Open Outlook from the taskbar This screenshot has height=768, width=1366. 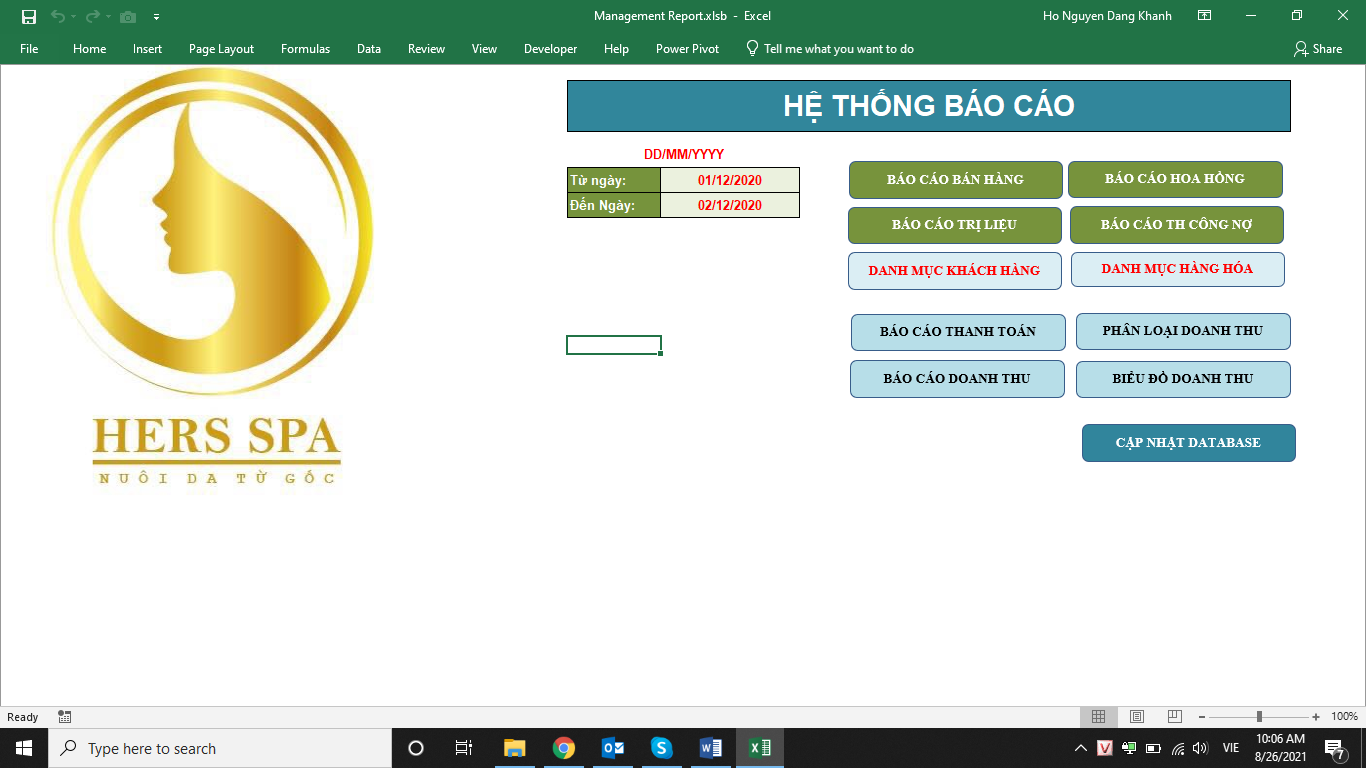[613, 748]
